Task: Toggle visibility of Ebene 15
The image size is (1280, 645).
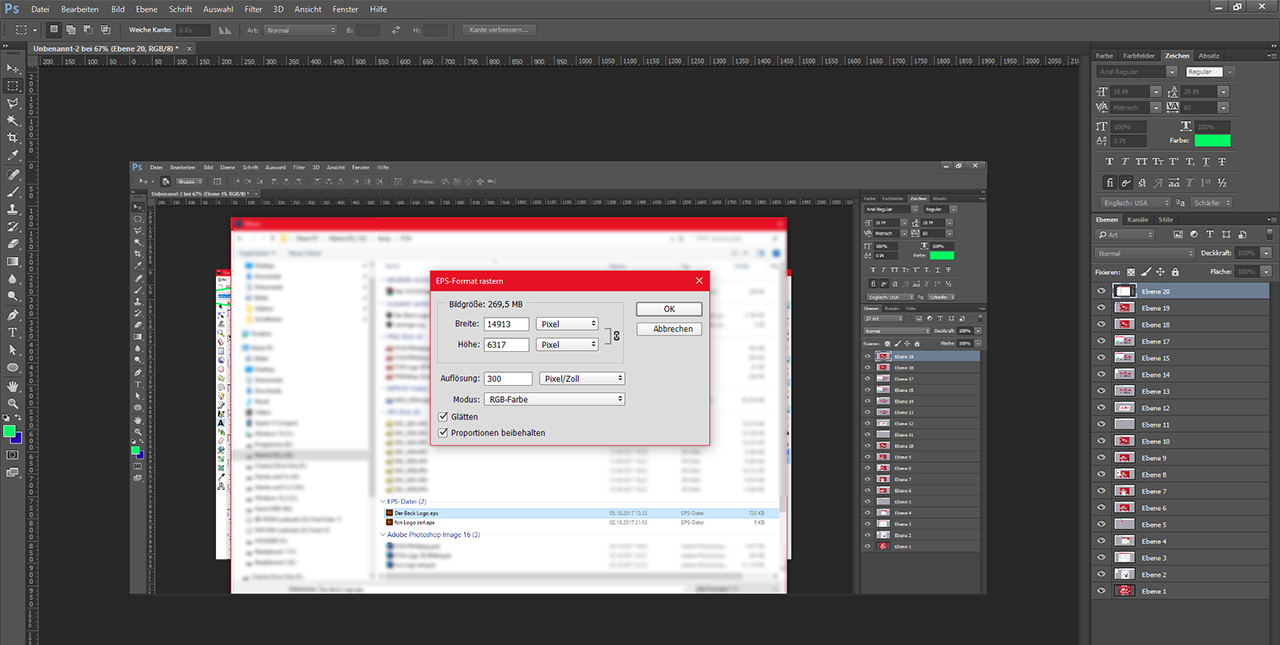Action: tap(1101, 358)
